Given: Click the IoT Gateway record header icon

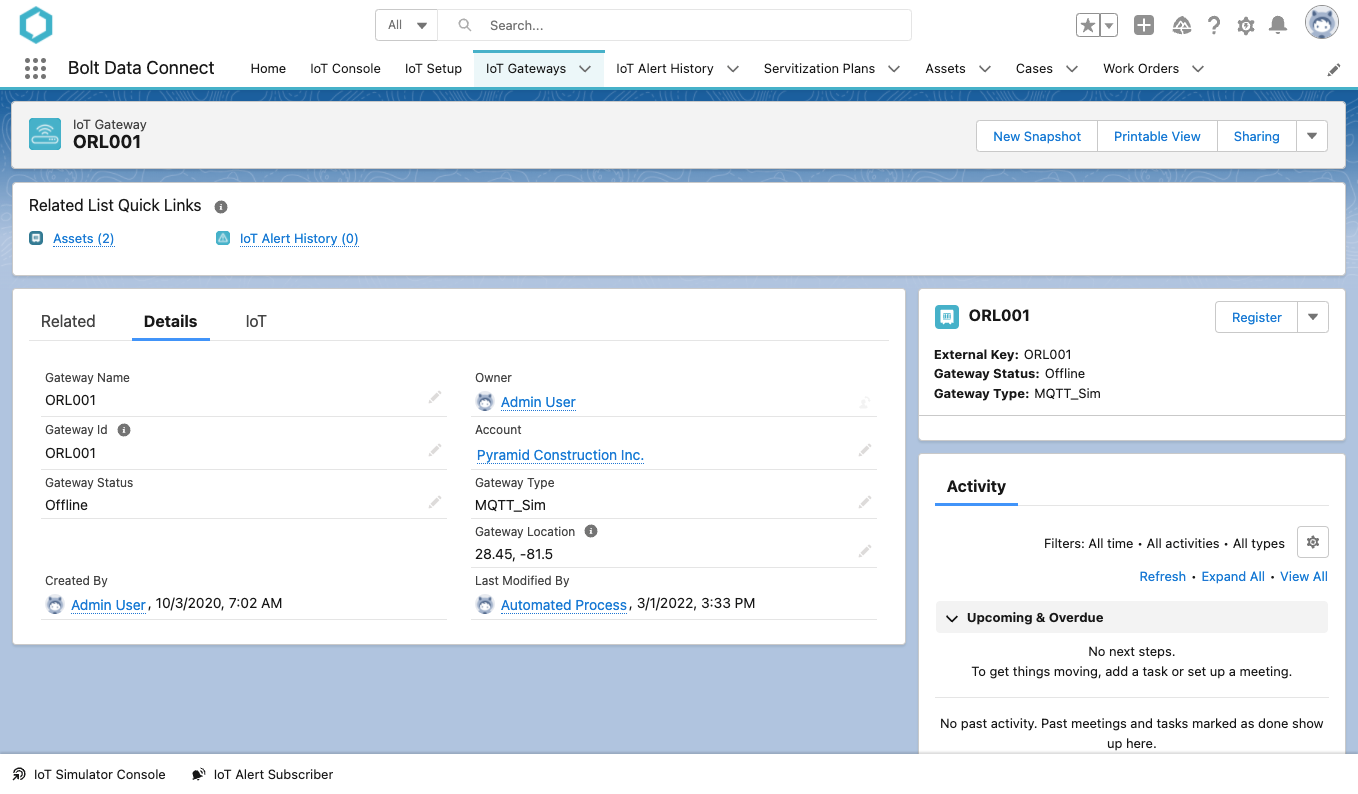Looking at the screenshot, I should [x=45, y=134].
